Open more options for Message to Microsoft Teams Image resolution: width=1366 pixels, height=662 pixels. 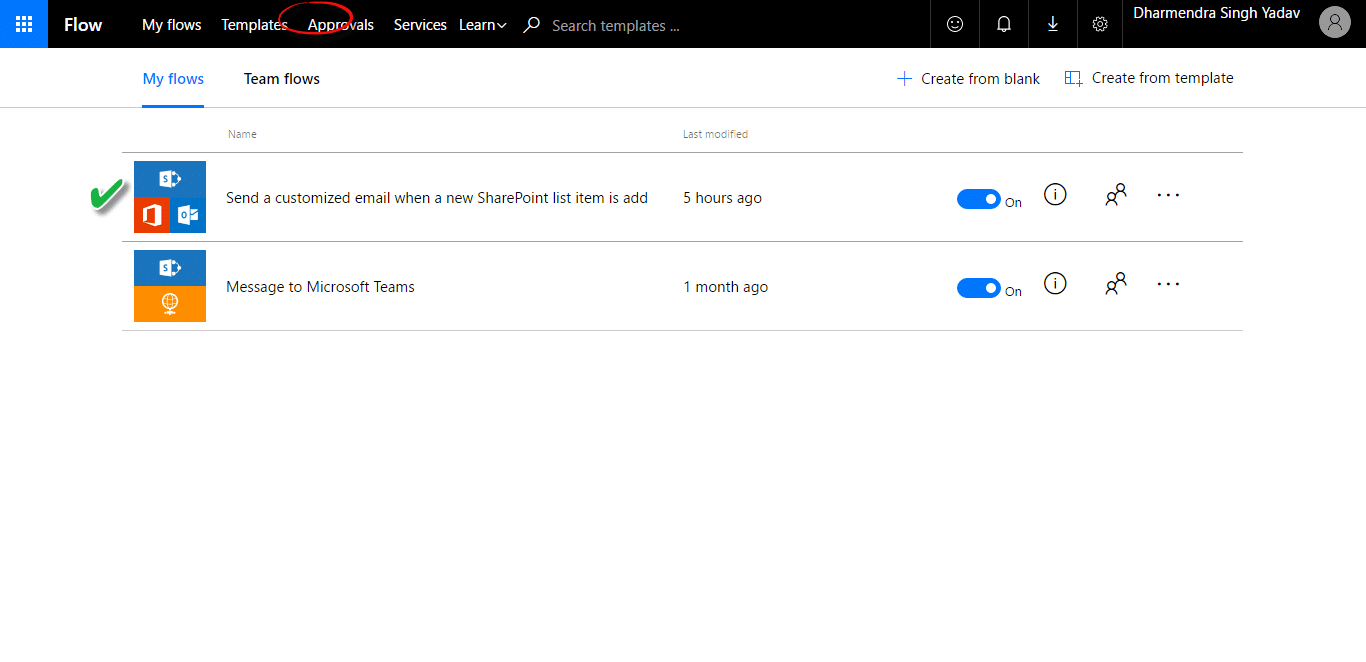pos(1168,284)
